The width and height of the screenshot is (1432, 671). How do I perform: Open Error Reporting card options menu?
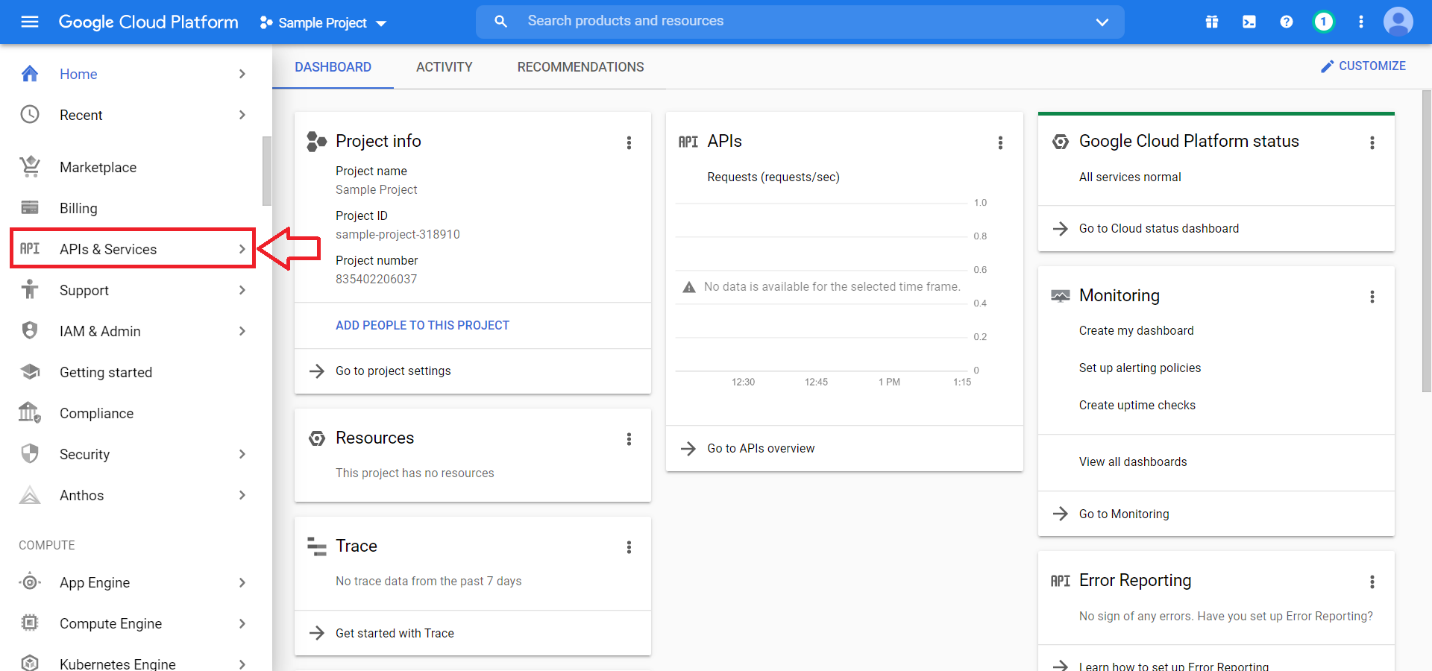point(1372,582)
